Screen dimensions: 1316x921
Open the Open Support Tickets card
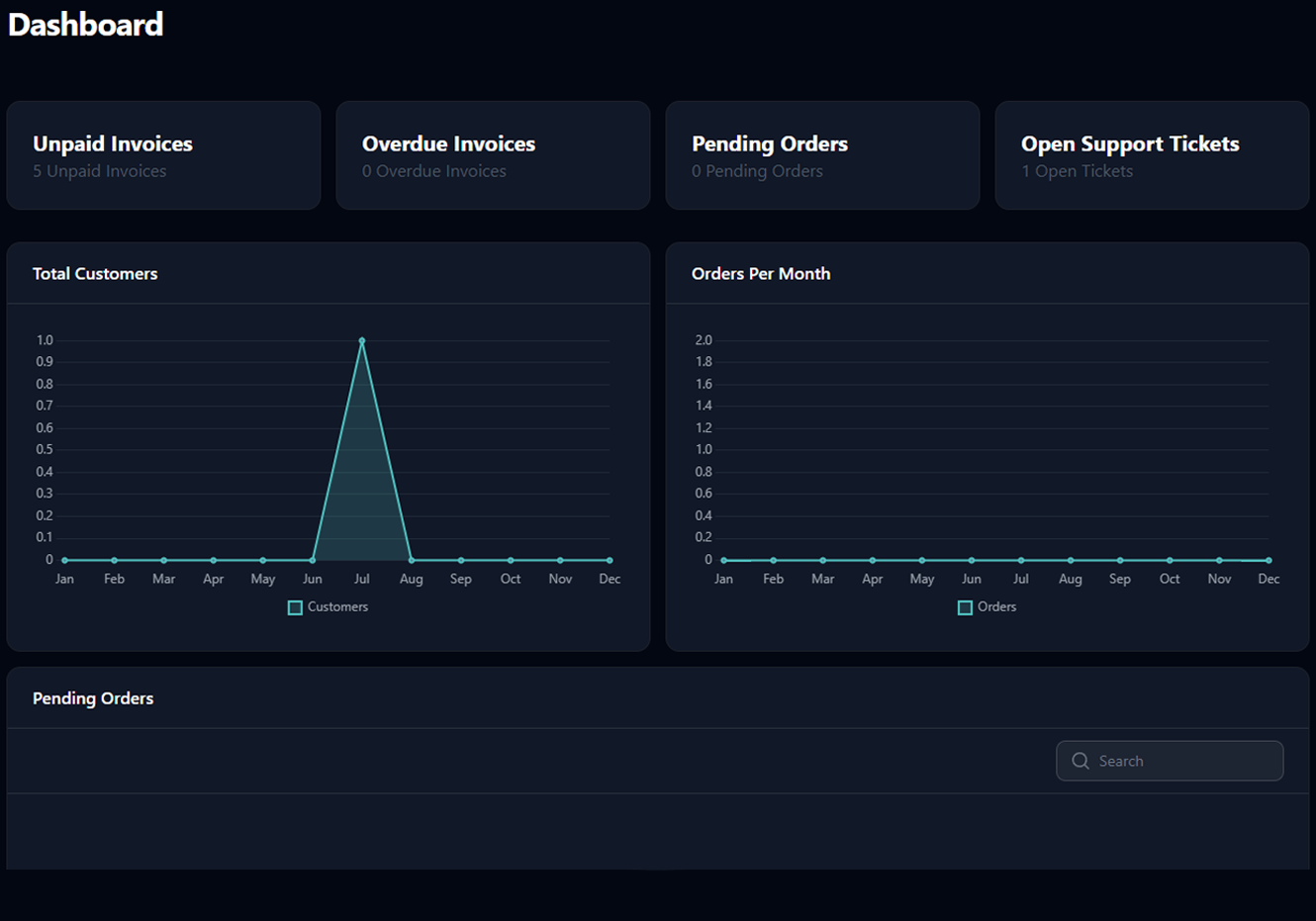click(x=1152, y=155)
